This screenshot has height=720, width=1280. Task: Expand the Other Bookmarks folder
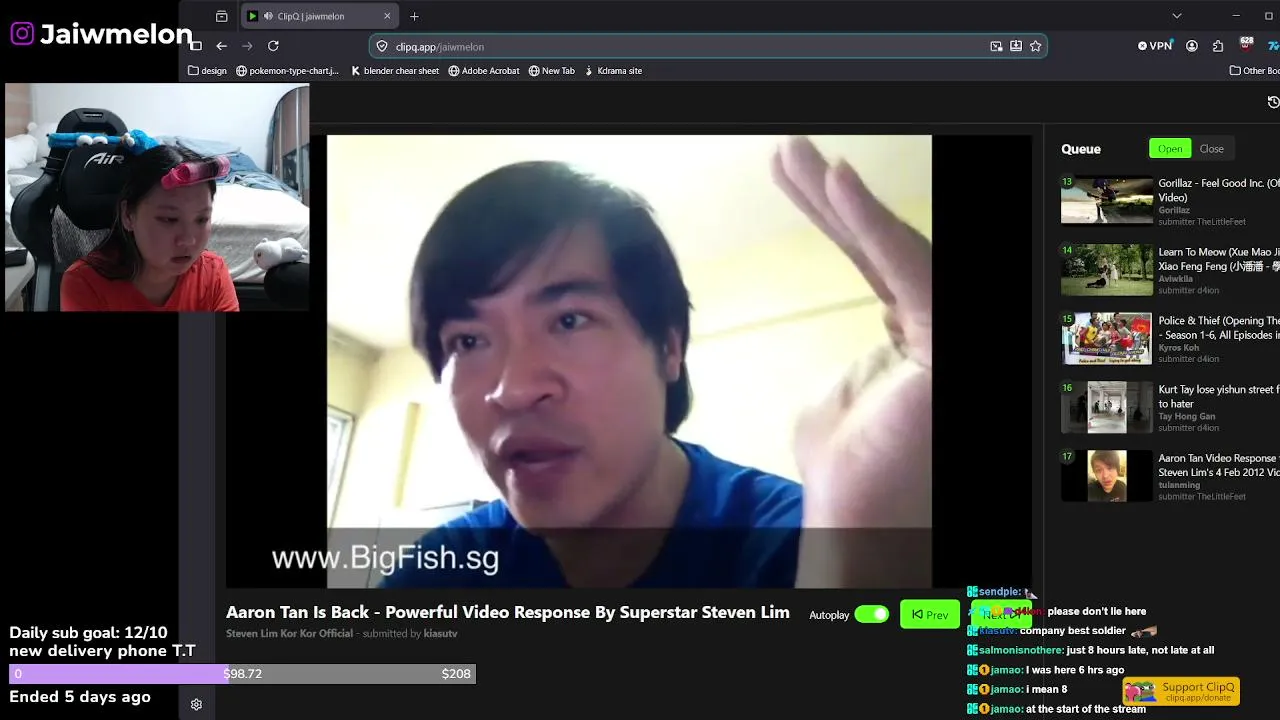click(x=1255, y=71)
